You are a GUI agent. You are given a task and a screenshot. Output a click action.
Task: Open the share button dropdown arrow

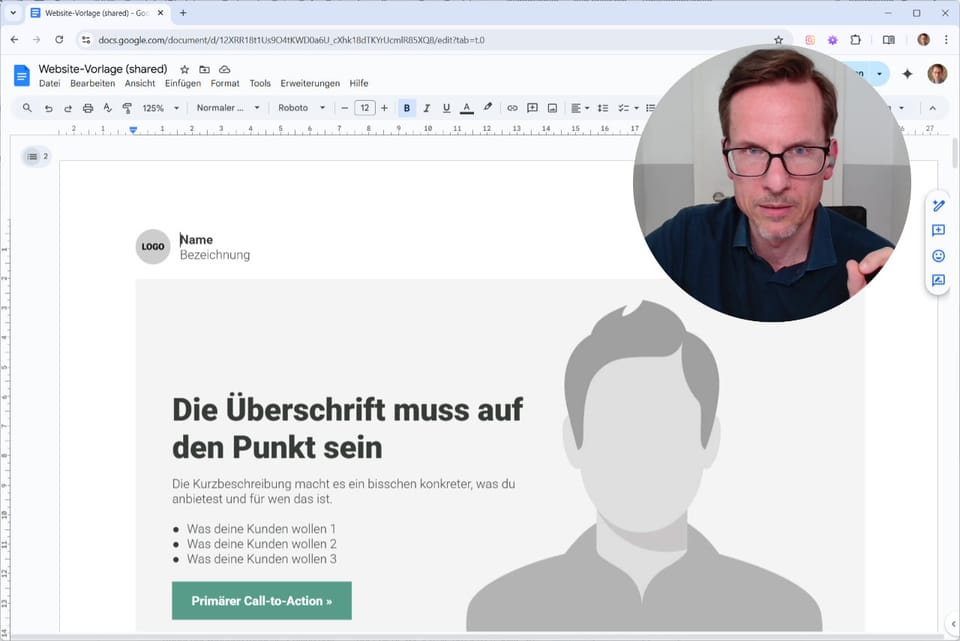880,74
